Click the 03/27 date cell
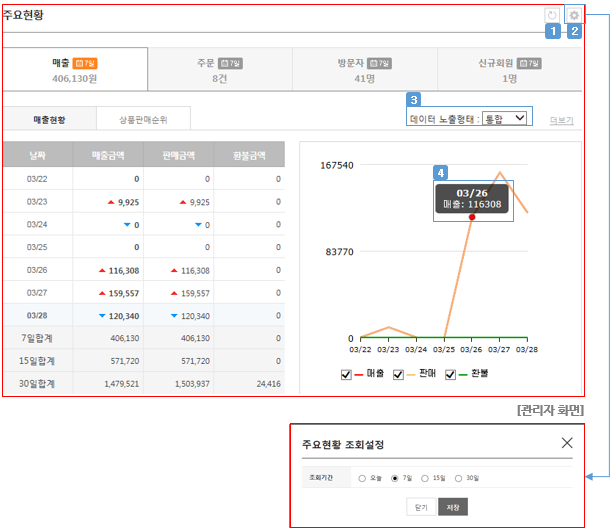This screenshot has width=615, height=532. [37, 293]
